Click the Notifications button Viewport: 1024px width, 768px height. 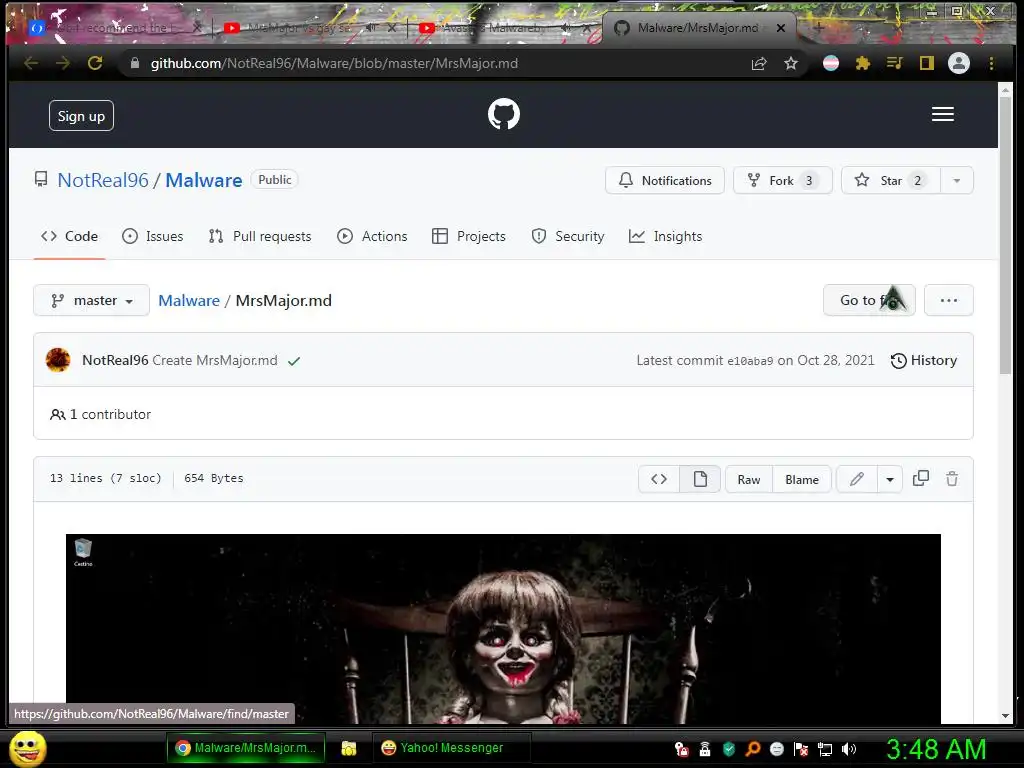click(x=665, y=180)
